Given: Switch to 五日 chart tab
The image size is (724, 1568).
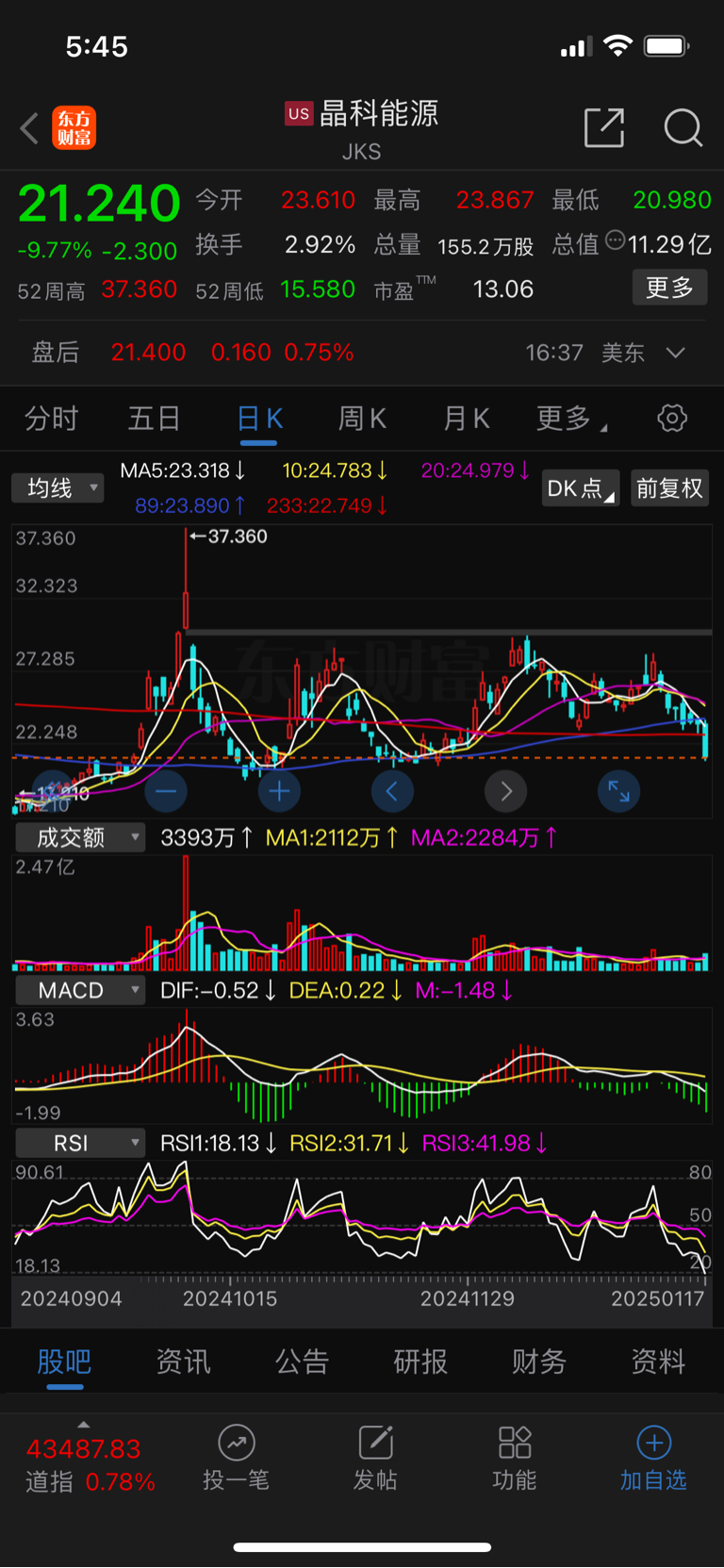Looking at the screenshot, I should [x=154, y=418].
